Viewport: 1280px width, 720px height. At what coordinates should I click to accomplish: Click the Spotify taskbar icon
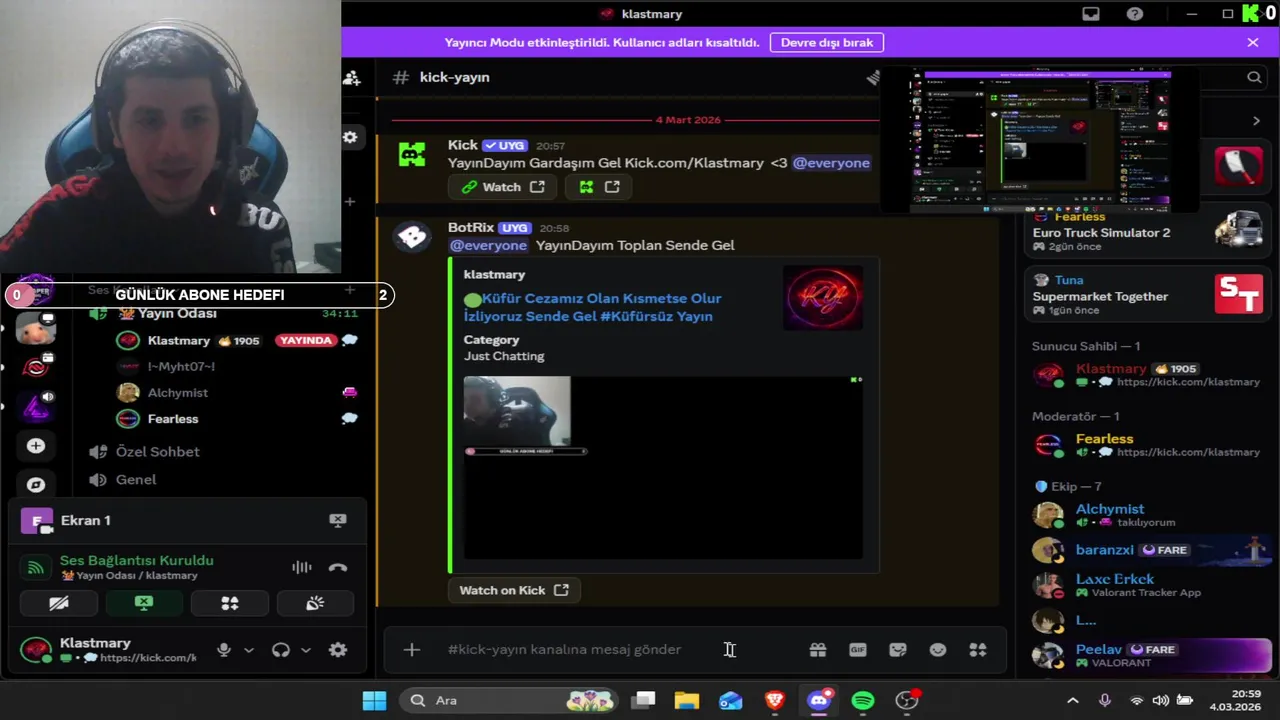pyautogui.click(x=863, y=700)
